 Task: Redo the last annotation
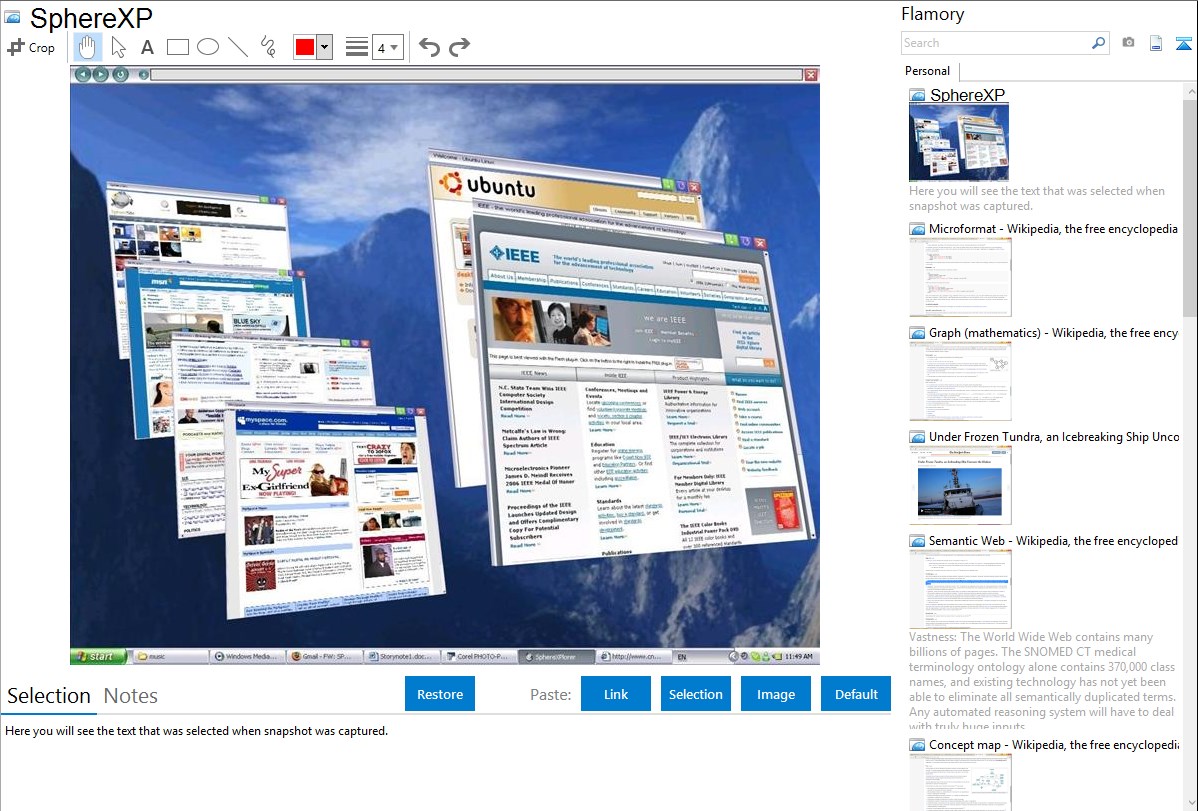(x=459, y=47)
